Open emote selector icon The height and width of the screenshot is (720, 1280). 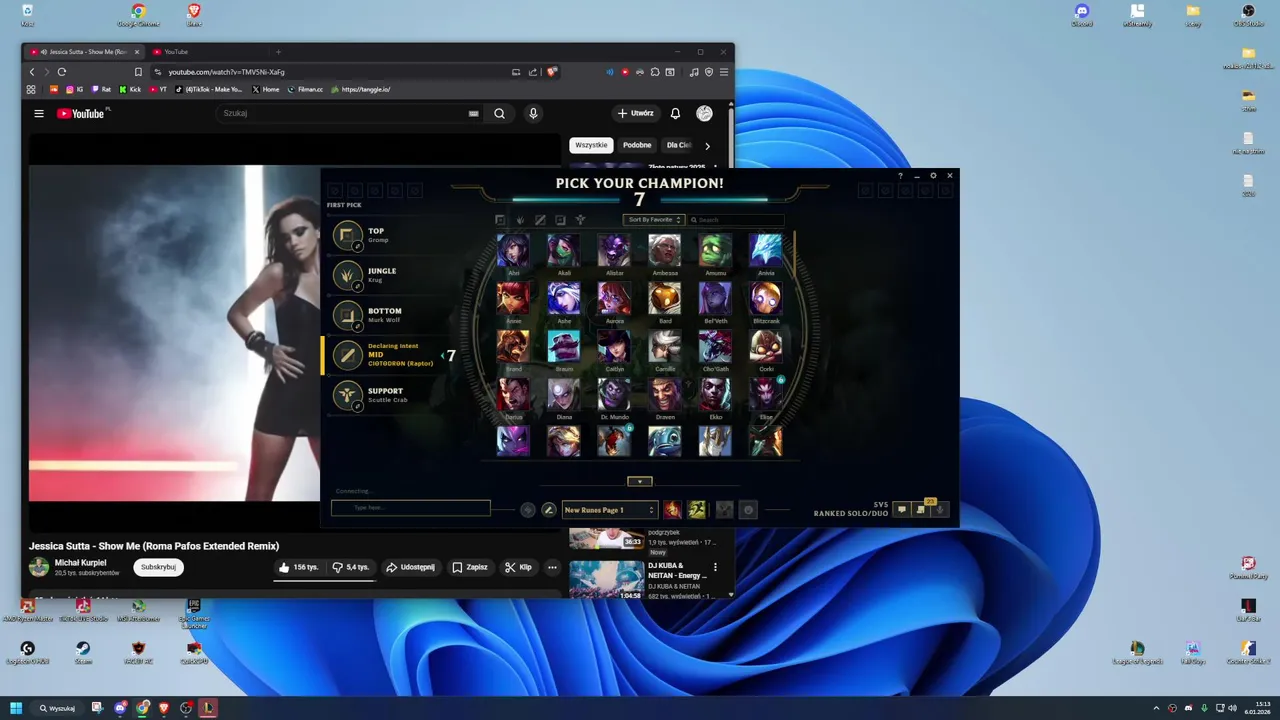click(x=748, y=510)
